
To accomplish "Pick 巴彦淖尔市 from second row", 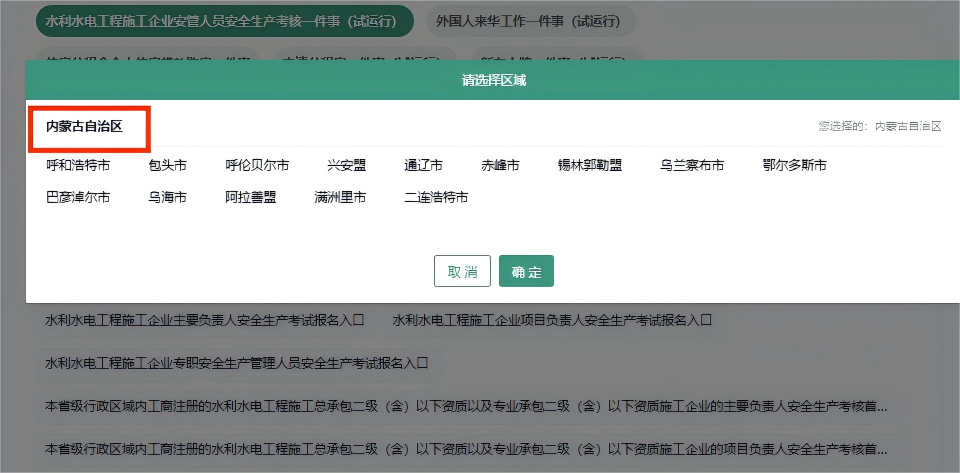I will 78,197.
